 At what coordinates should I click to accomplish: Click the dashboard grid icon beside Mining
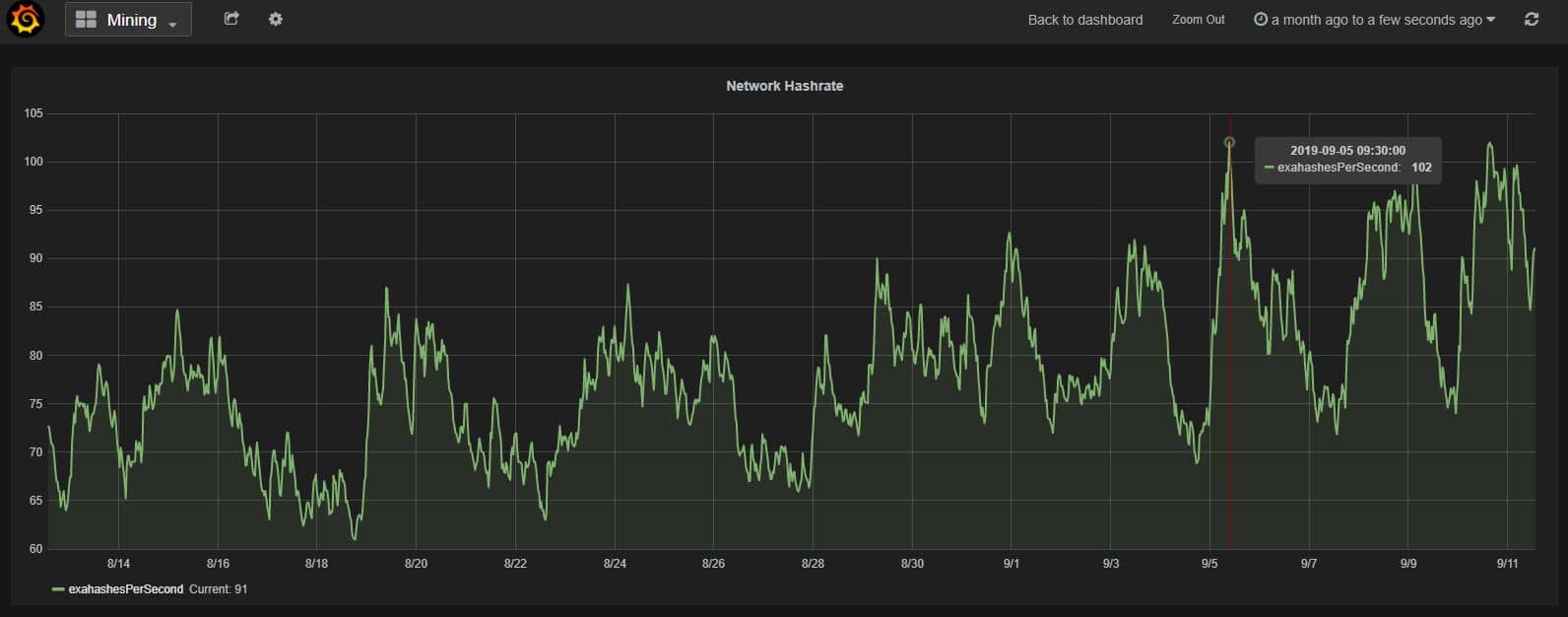[x=86, y=20]
